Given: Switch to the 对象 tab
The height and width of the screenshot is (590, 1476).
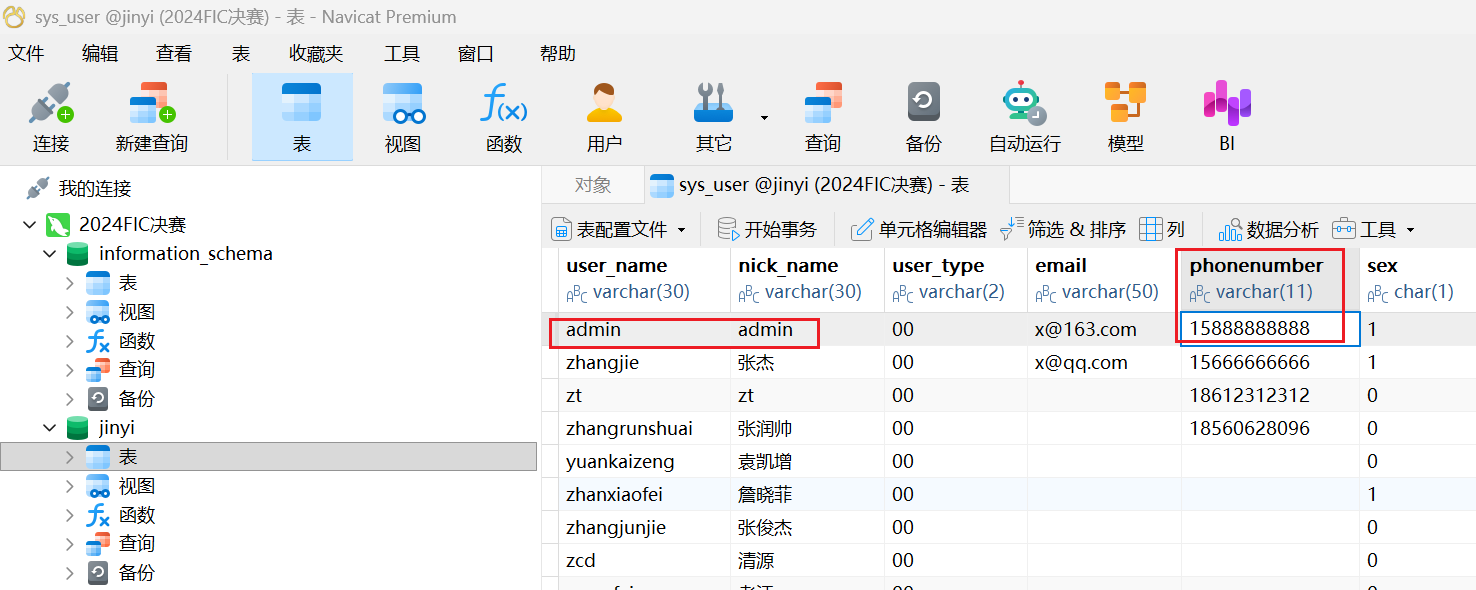Looking at the screenshot, I should [x=593, y=185].
